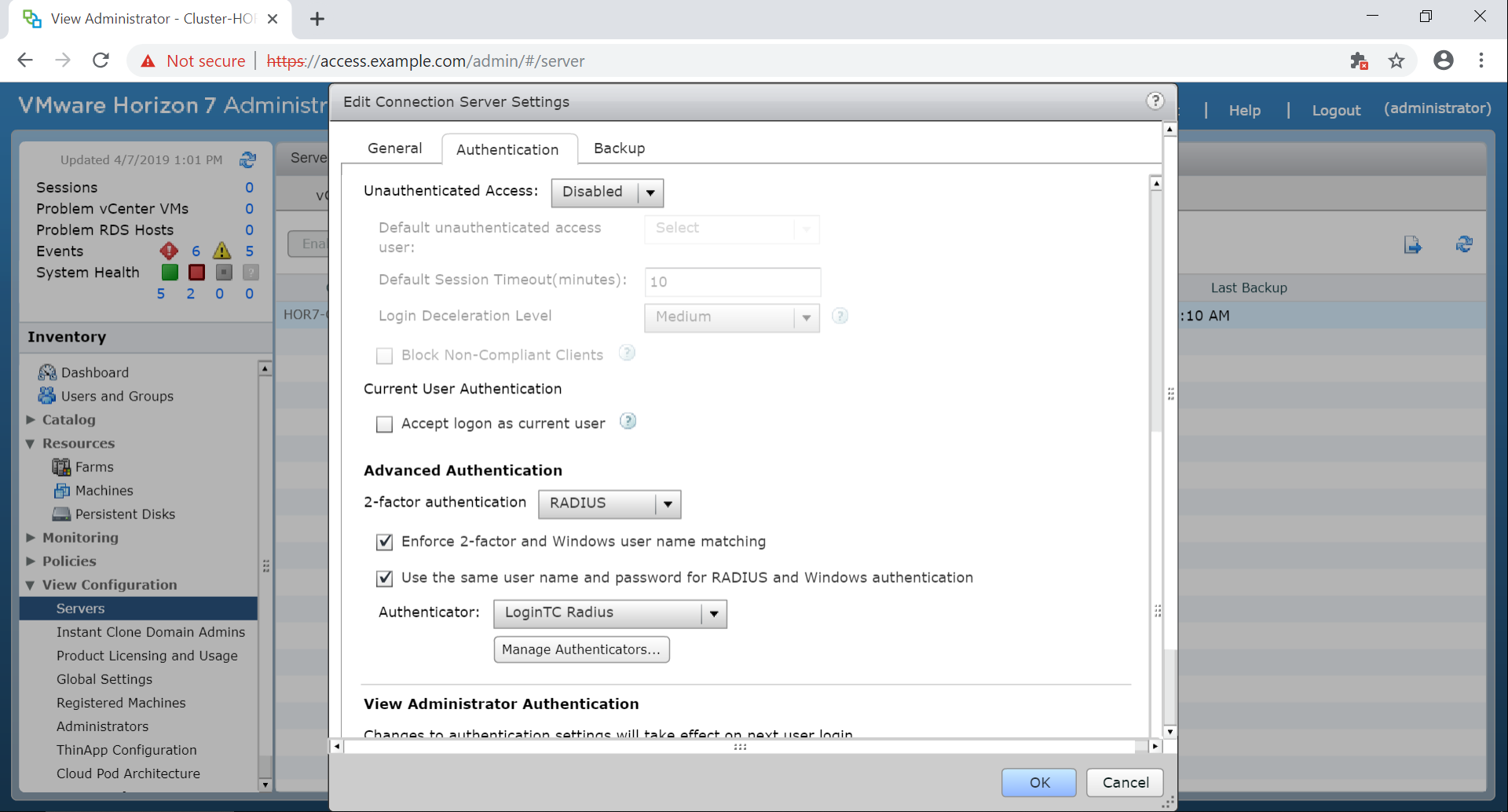Click Inventory panel scrollbar up arrow
Image resolution: width=1508 pixels, height=812 pixels.
click(x=265, y=368)
